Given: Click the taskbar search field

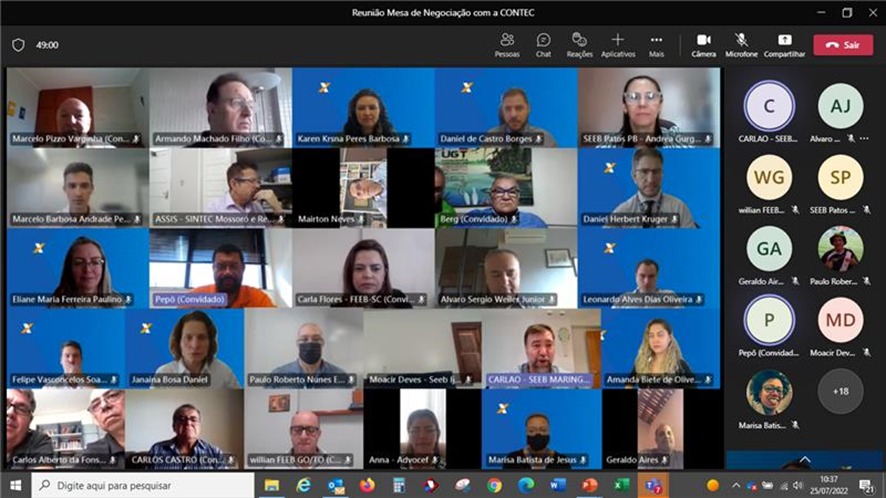Looking at the screenshot, I should point(142,486).
